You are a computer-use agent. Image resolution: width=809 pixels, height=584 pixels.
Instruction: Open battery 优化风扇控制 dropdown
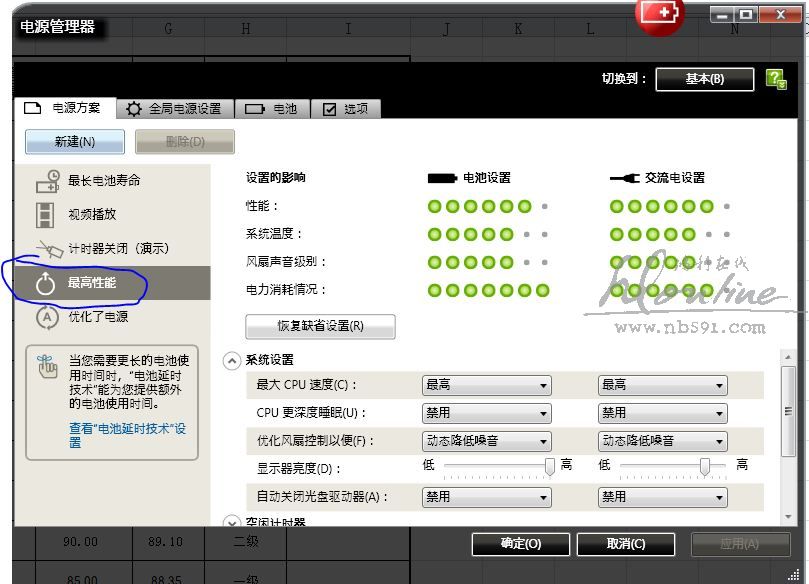tap(486, 440)
